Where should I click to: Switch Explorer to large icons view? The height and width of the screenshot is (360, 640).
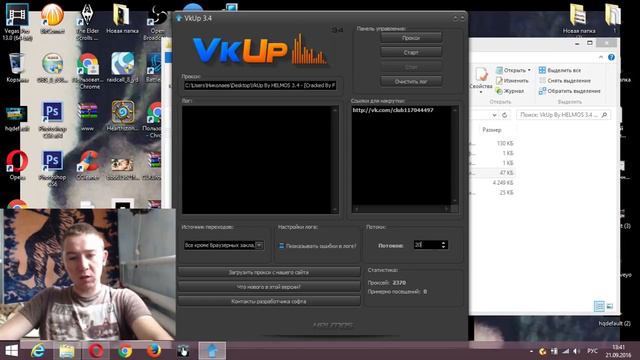point(609,306)
